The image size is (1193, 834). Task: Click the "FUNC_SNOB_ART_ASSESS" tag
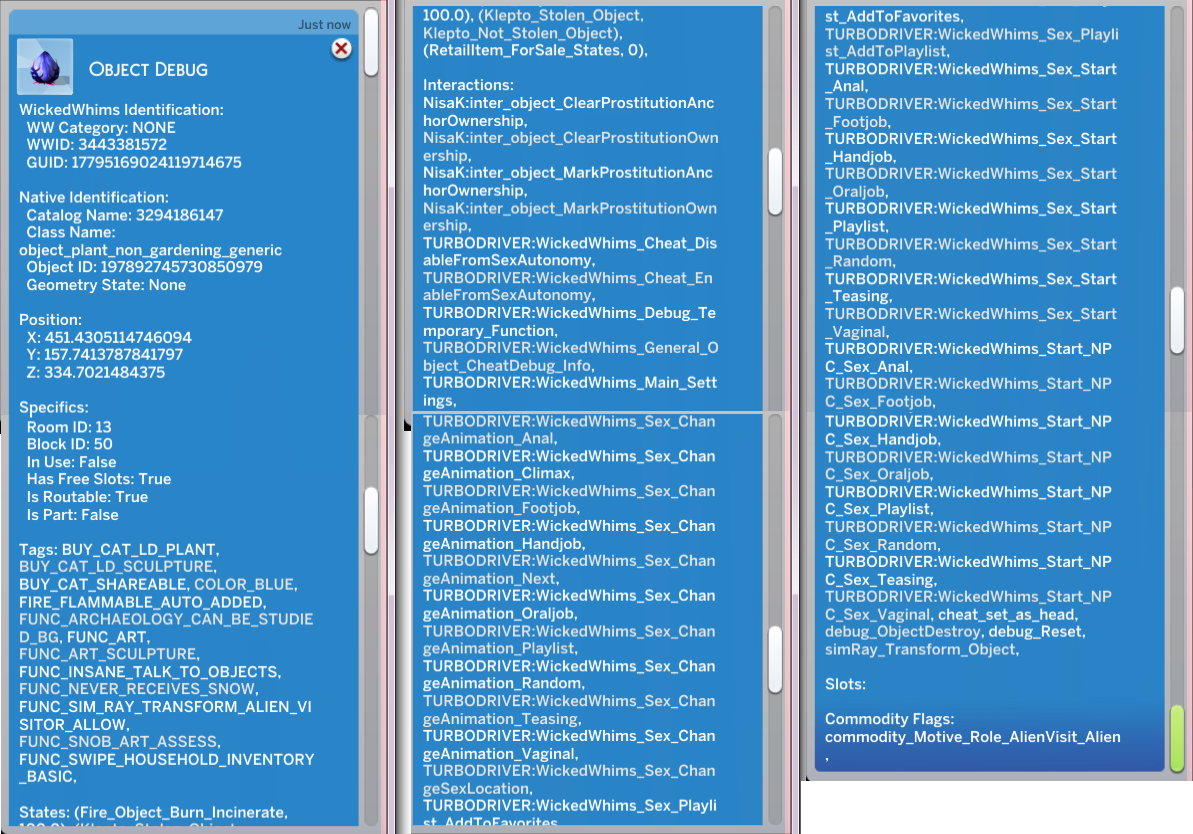tap(119, 741)
